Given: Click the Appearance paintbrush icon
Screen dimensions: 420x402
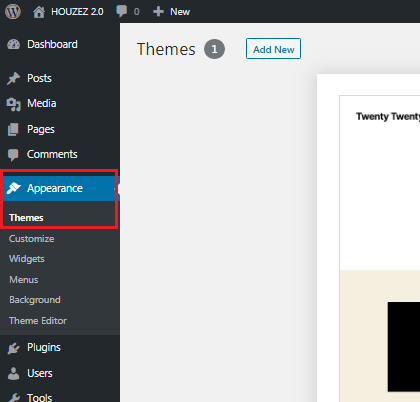Looking at the screenshot, I should (x=14, y=188).
